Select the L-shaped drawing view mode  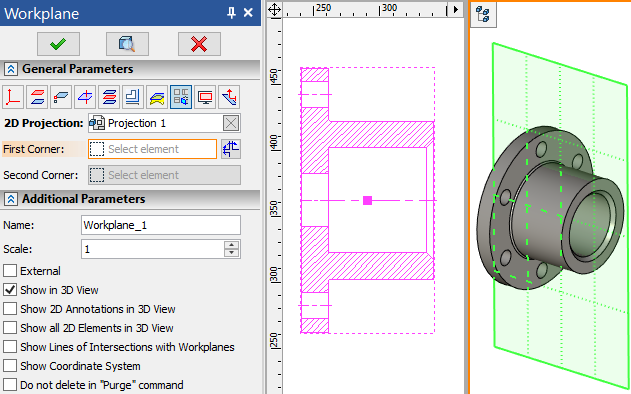coord(133,97)
